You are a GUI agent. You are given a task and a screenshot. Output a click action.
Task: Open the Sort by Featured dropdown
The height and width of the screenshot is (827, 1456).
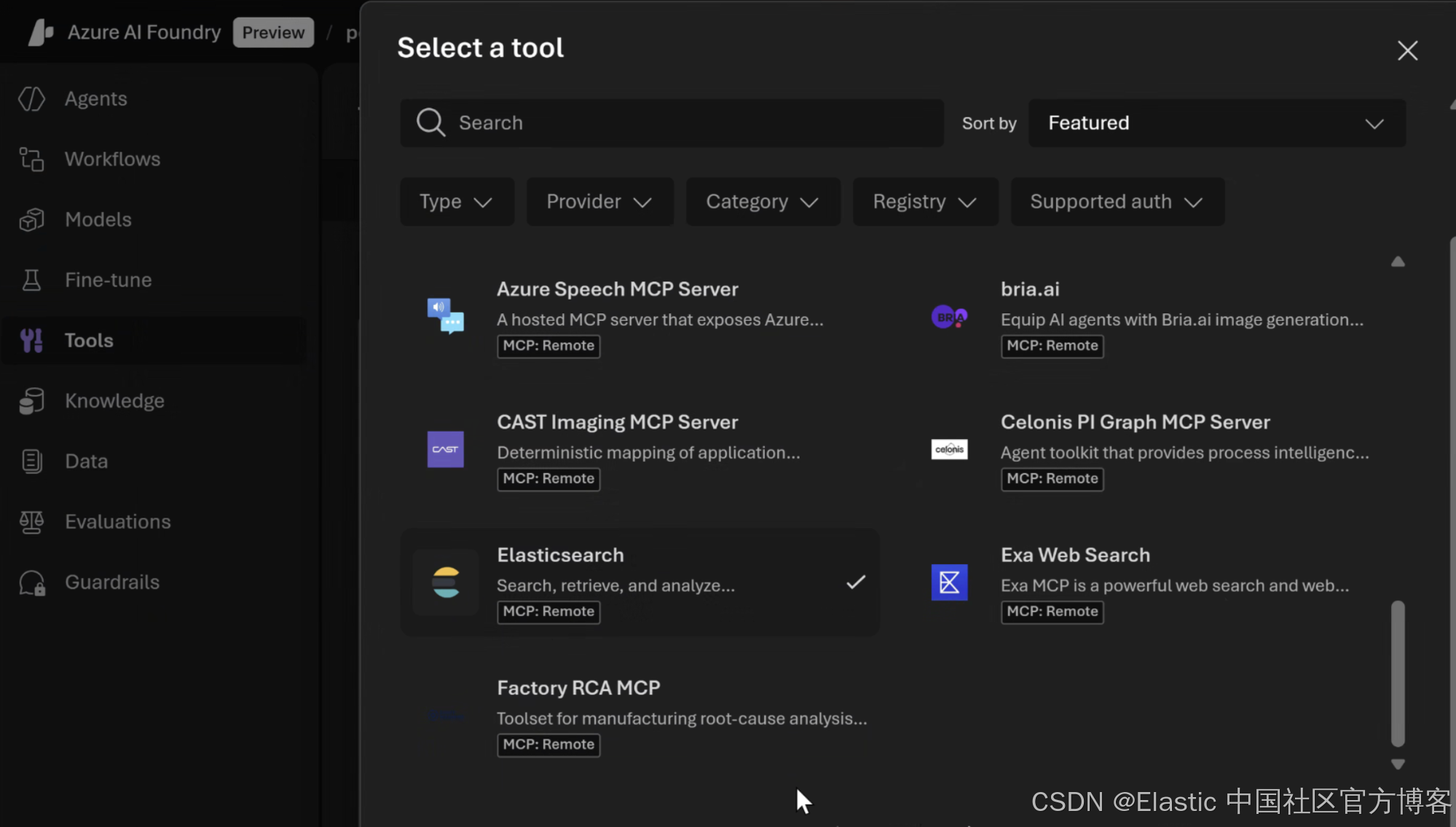pos(1216,123)
